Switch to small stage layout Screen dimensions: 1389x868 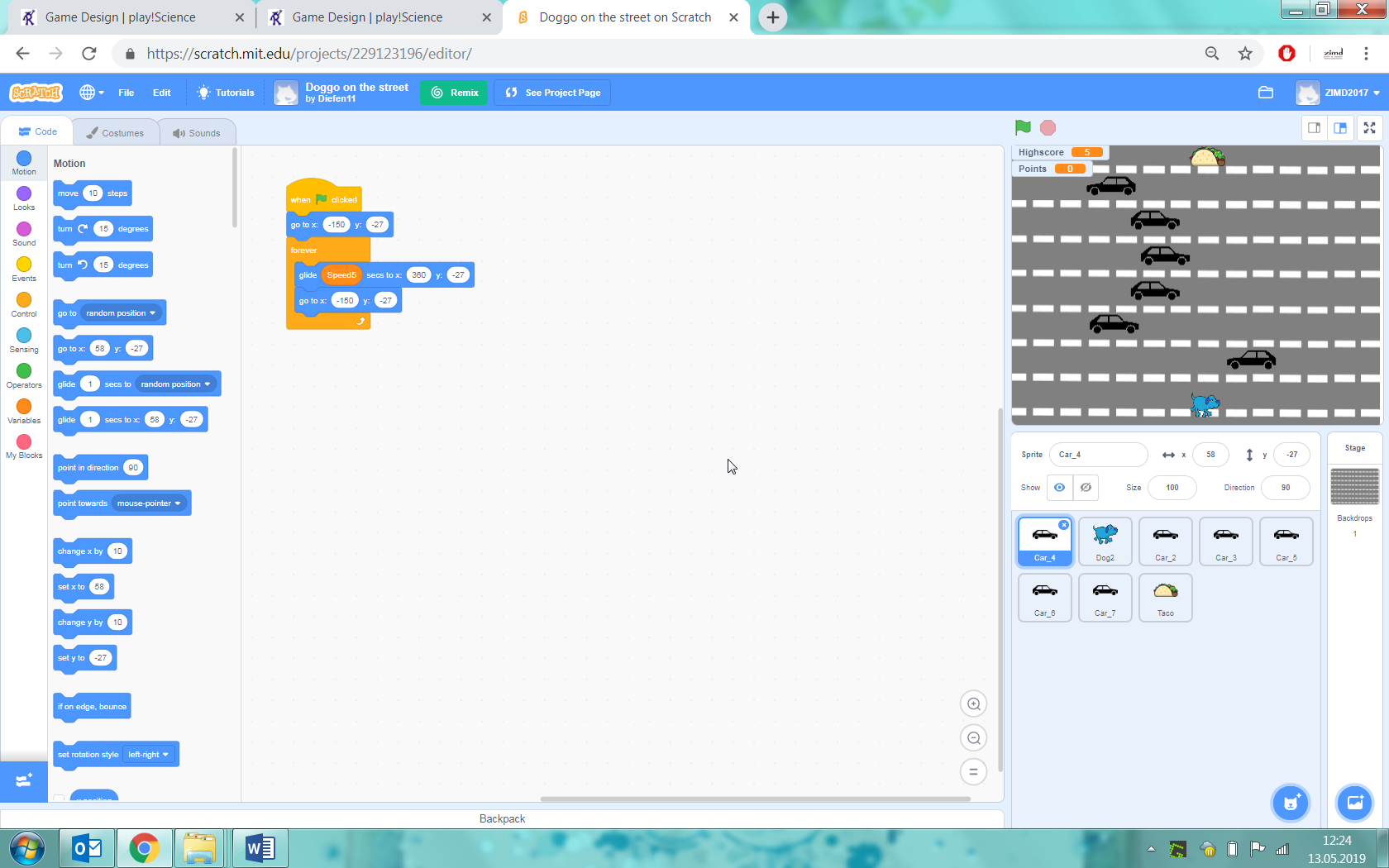[1314, 127]
